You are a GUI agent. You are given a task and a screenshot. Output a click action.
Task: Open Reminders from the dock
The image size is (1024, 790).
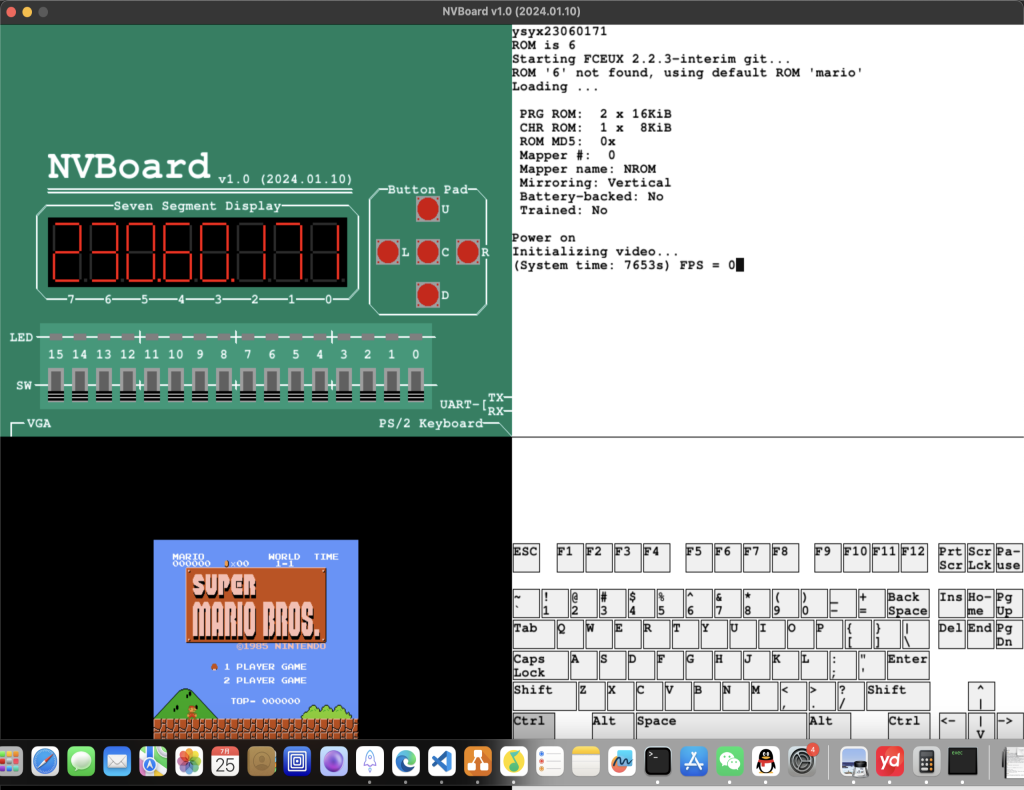[x=550, y=761]
